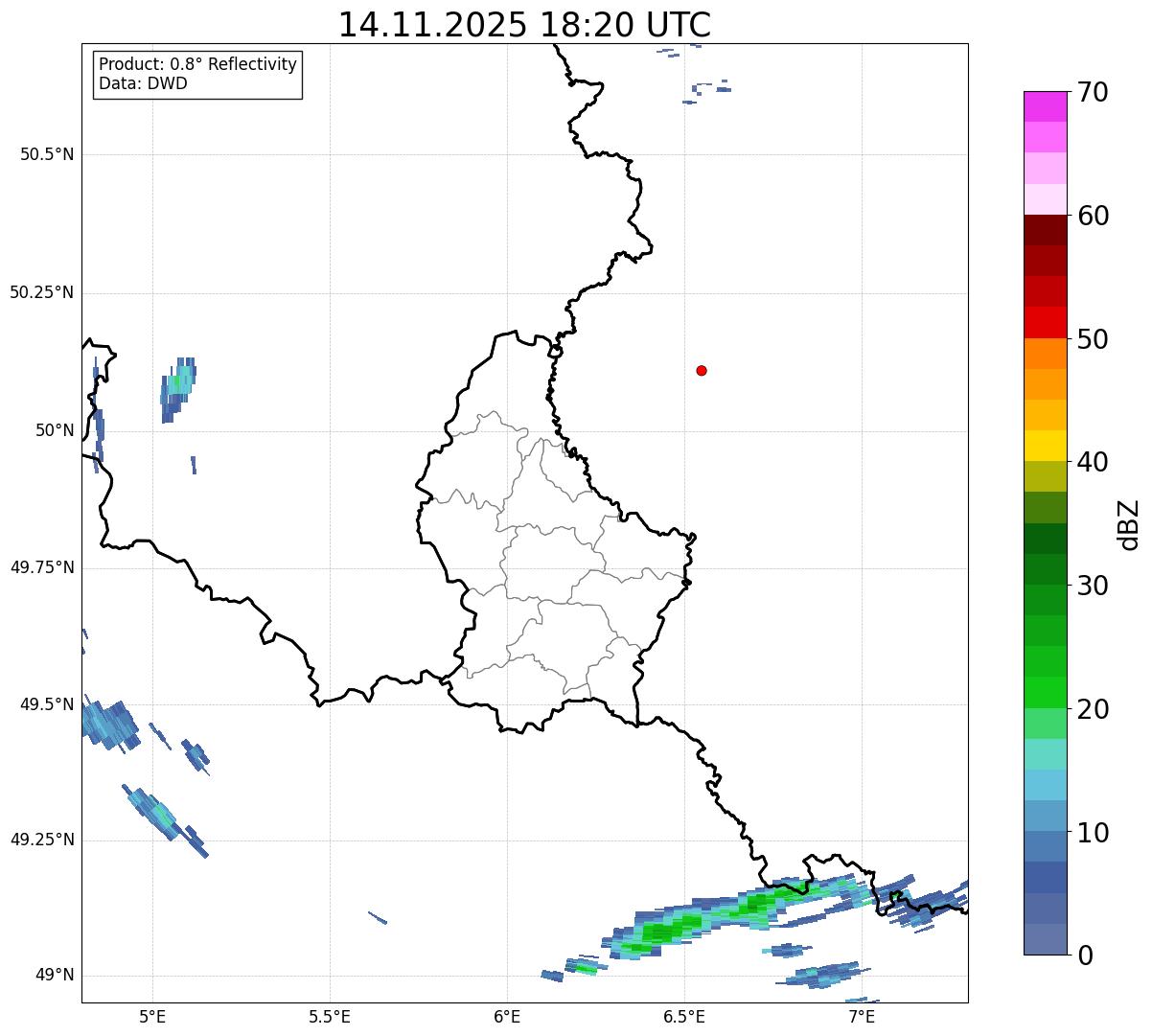The height and width of the screenshot is (1036, 1152).
Task: Click the title '14.11.2025 18:20 UTC'
Action: [525, 25]
